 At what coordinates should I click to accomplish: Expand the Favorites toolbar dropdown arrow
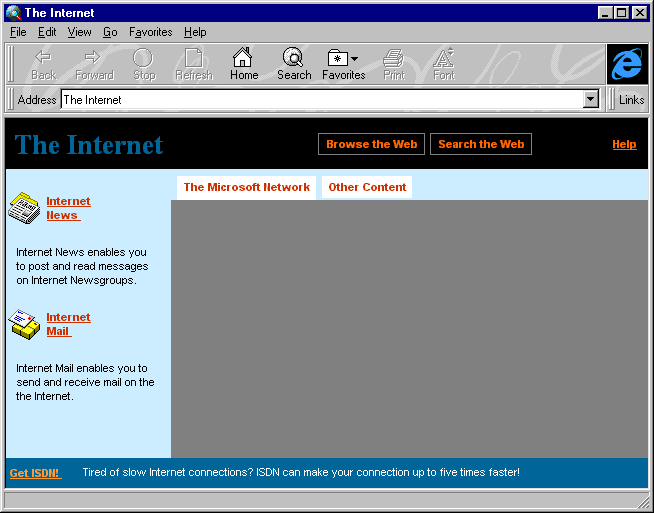[x=354, y=59]
